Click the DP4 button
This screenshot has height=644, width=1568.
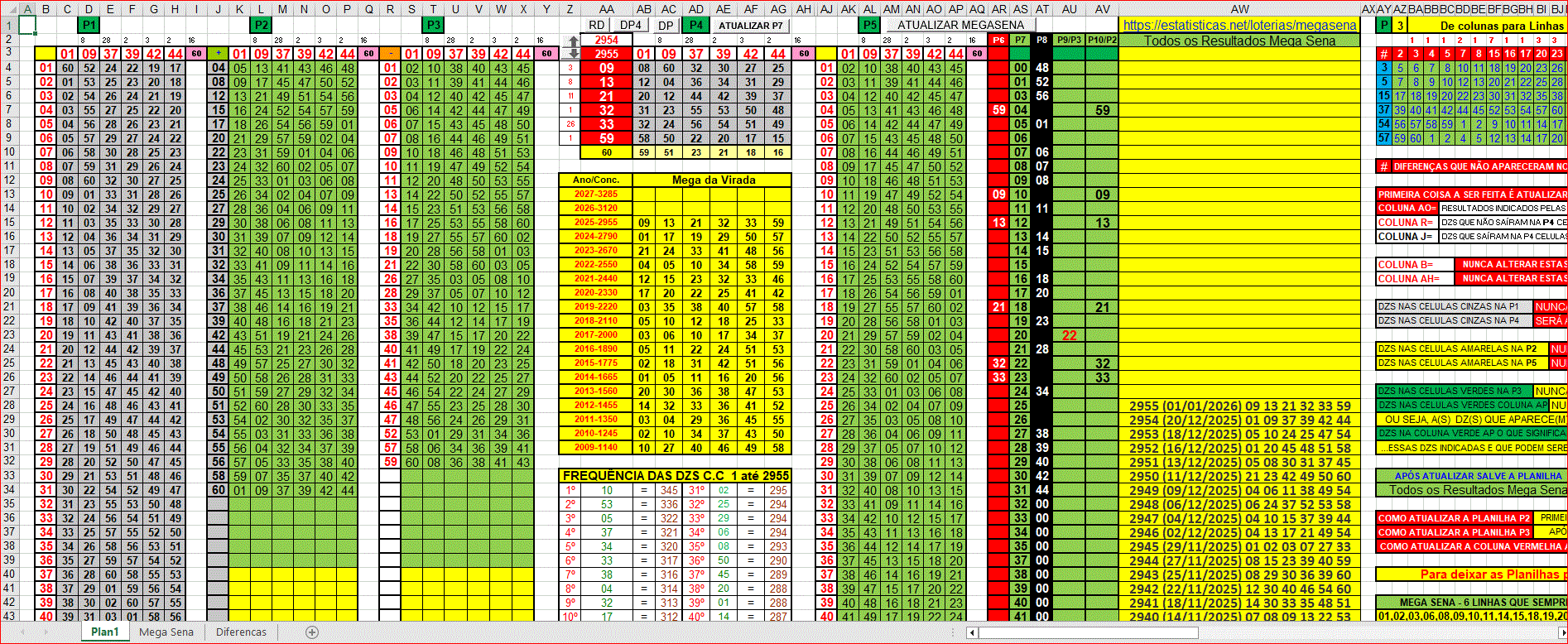[x=631, y=25]
